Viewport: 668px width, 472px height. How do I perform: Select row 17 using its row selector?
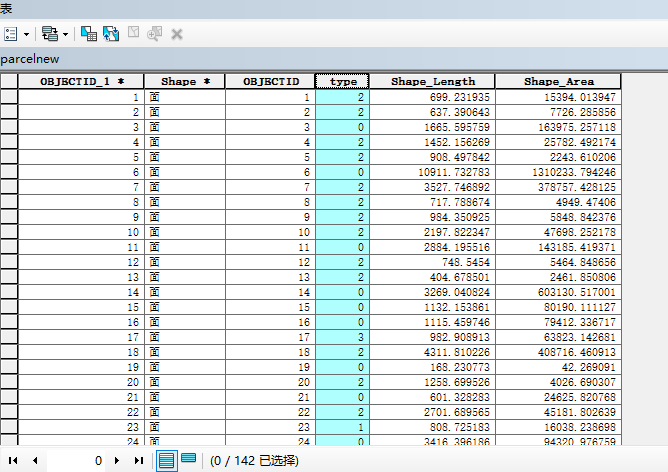(9, 337)
